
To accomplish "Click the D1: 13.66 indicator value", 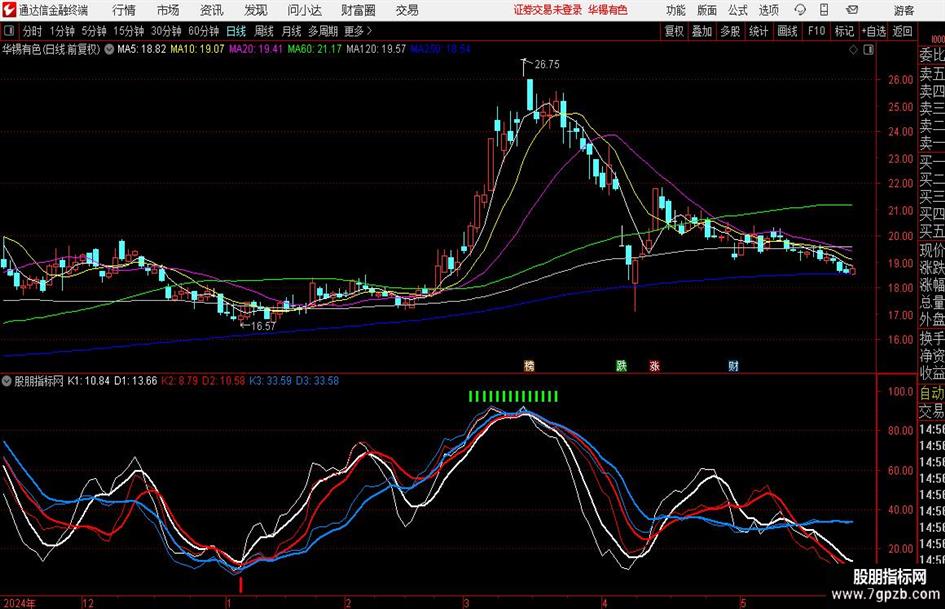I will click(x=136, y=381).
